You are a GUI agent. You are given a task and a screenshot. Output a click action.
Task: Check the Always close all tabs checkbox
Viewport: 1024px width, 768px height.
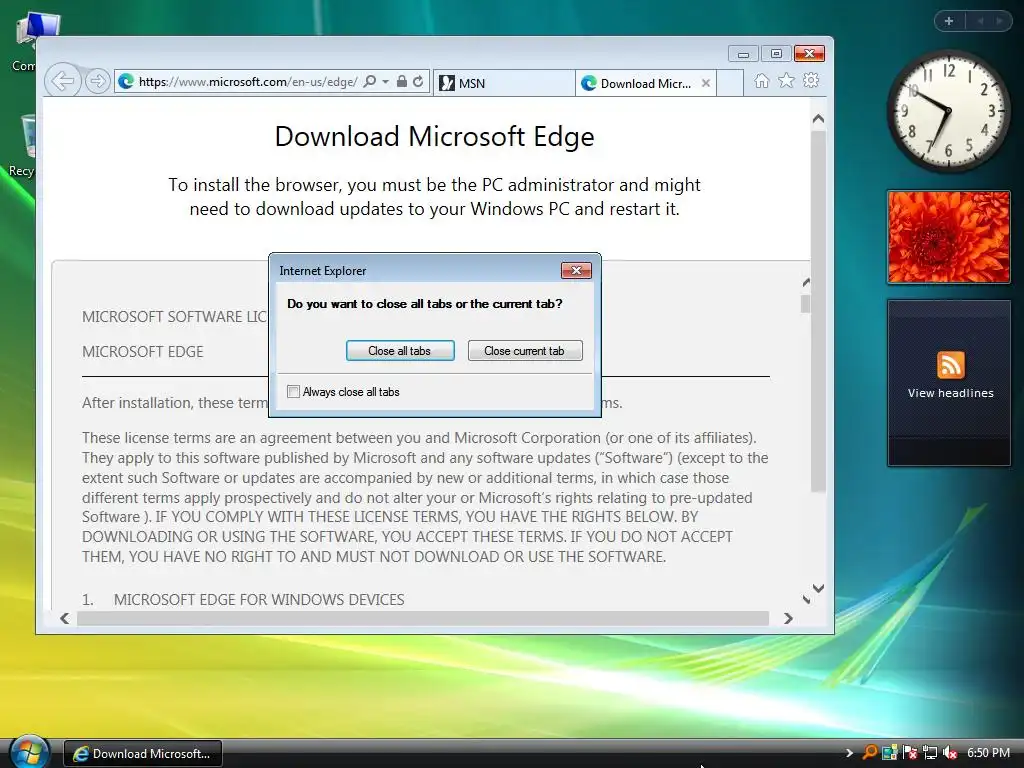tap(293, 392)
